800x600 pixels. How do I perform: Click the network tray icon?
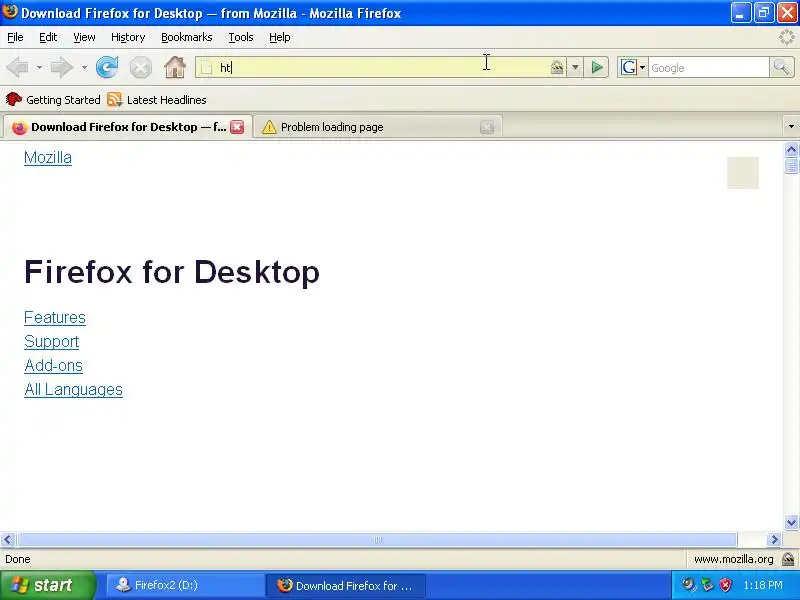pos(707,585)
